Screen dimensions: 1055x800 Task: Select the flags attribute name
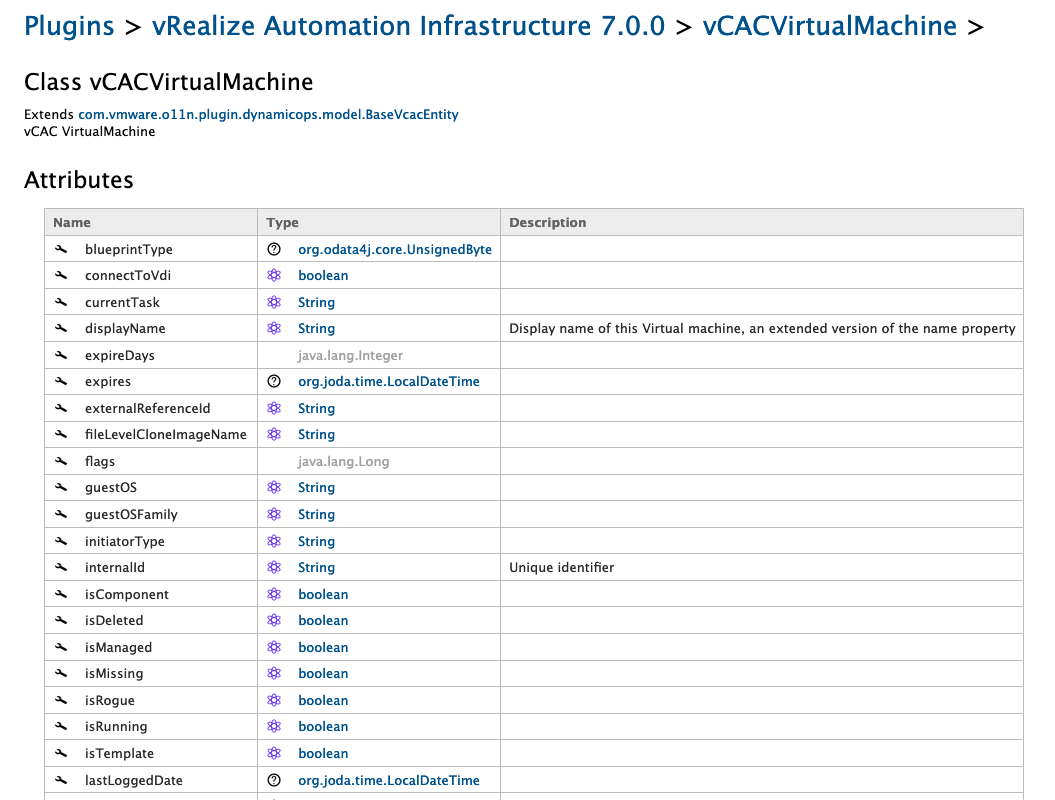(100, 462)
